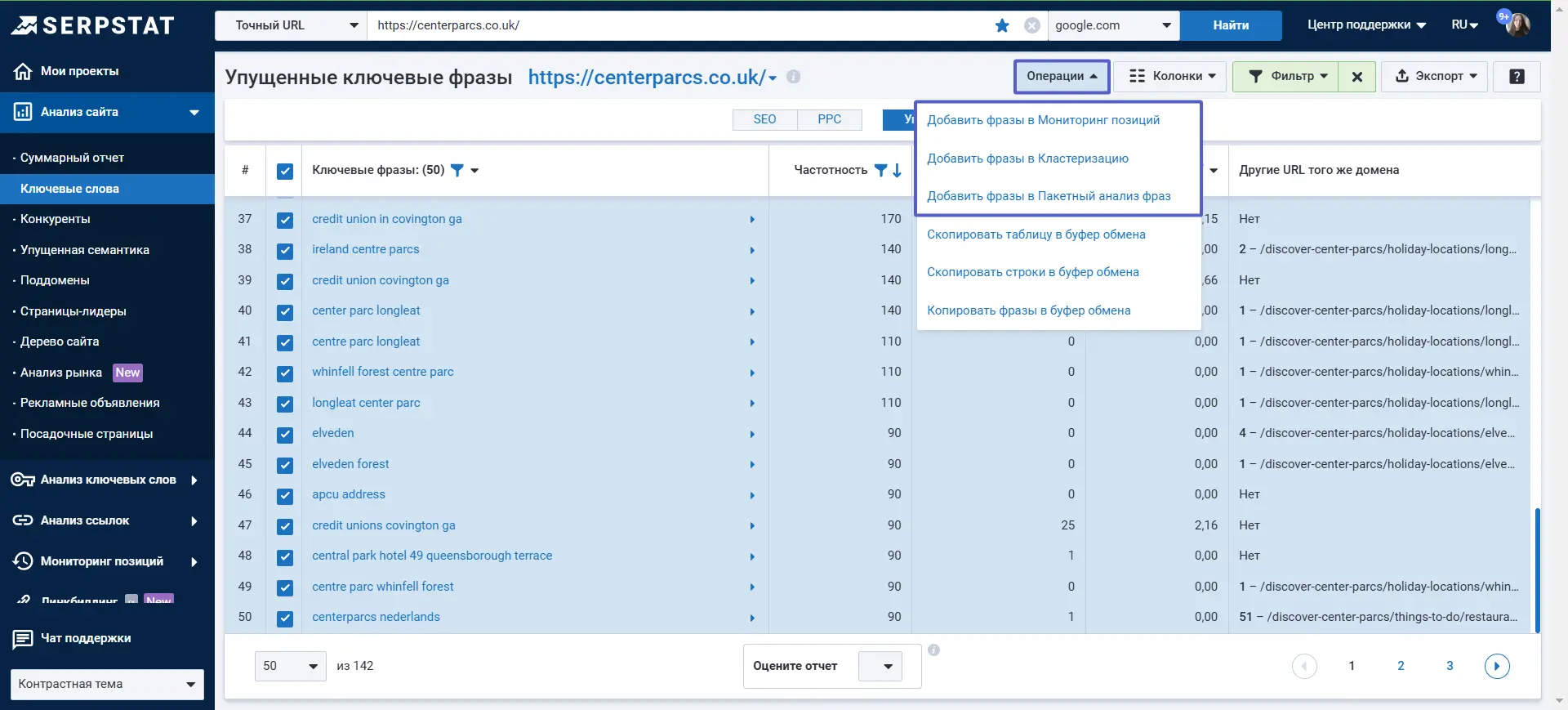The height and width of the screenshot is (710, 1568).
Task: Open Упущенная семантика in sidebar
Action: (85, 250)
